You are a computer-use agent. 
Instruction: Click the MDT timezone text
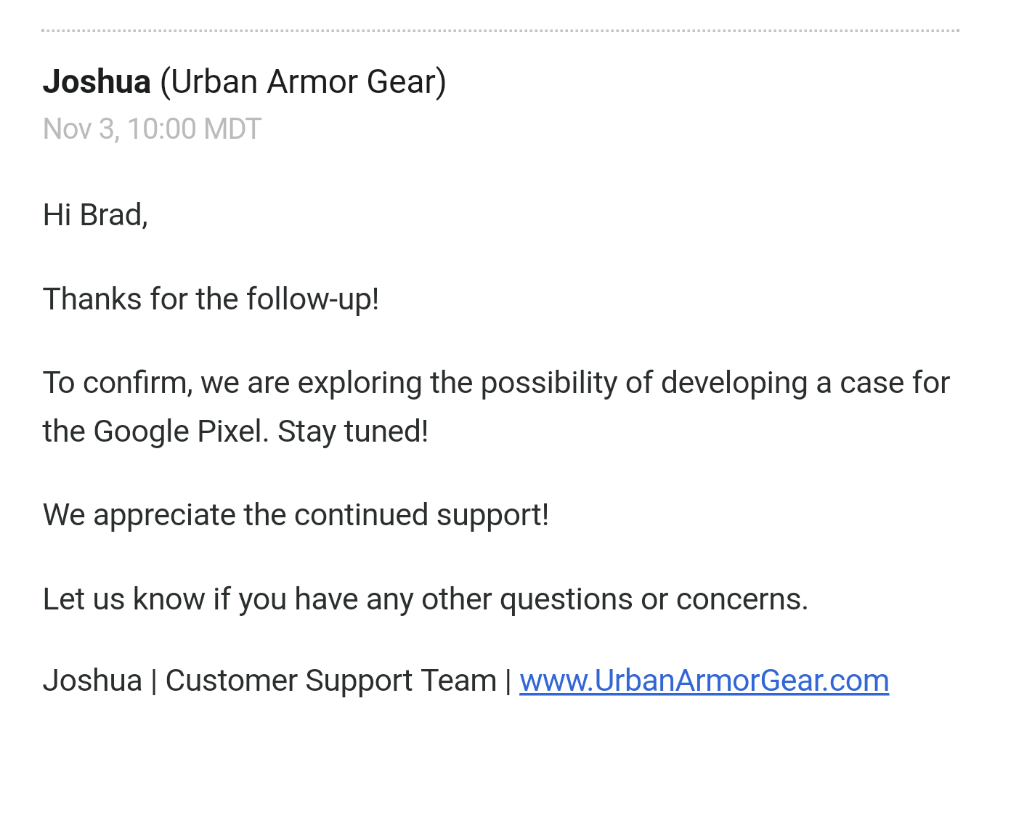[x=232, y=129]
